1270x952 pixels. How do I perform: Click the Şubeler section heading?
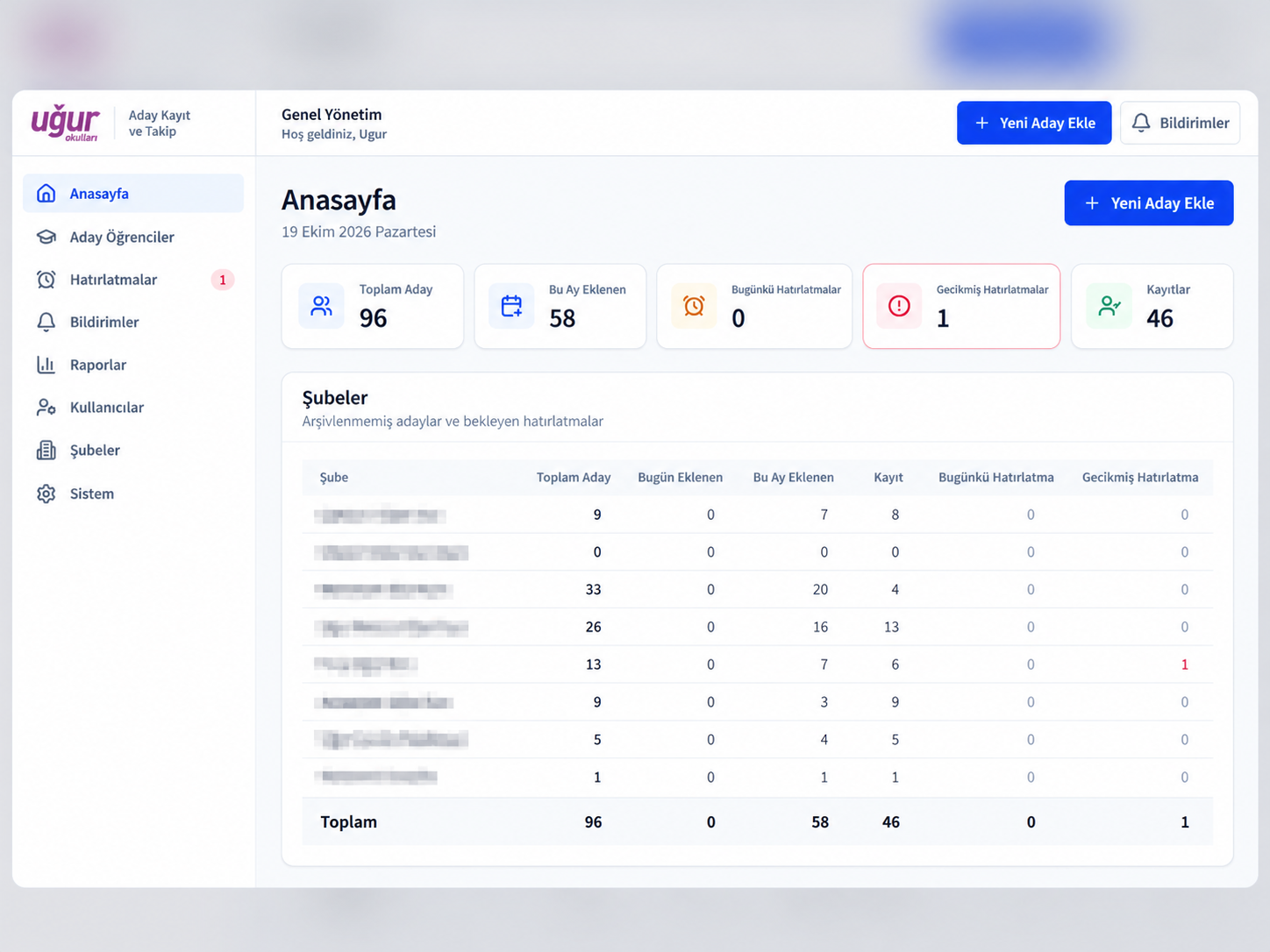(335, 398)
